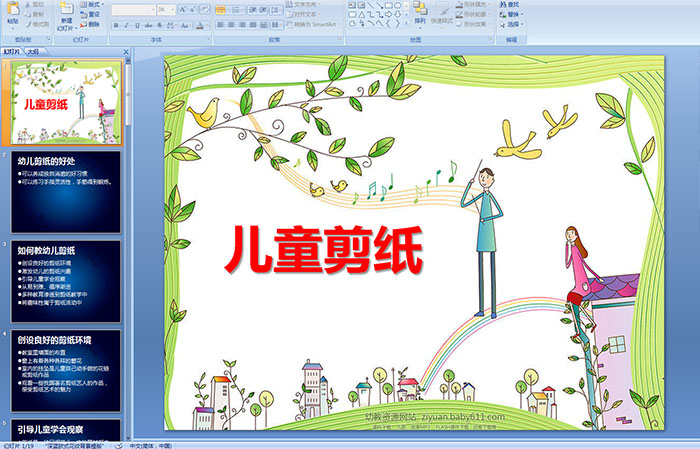Image resolution: width=700 pixels, height=449 pixels.
Task: Open the font size dropdown
Action: point(173,9)
